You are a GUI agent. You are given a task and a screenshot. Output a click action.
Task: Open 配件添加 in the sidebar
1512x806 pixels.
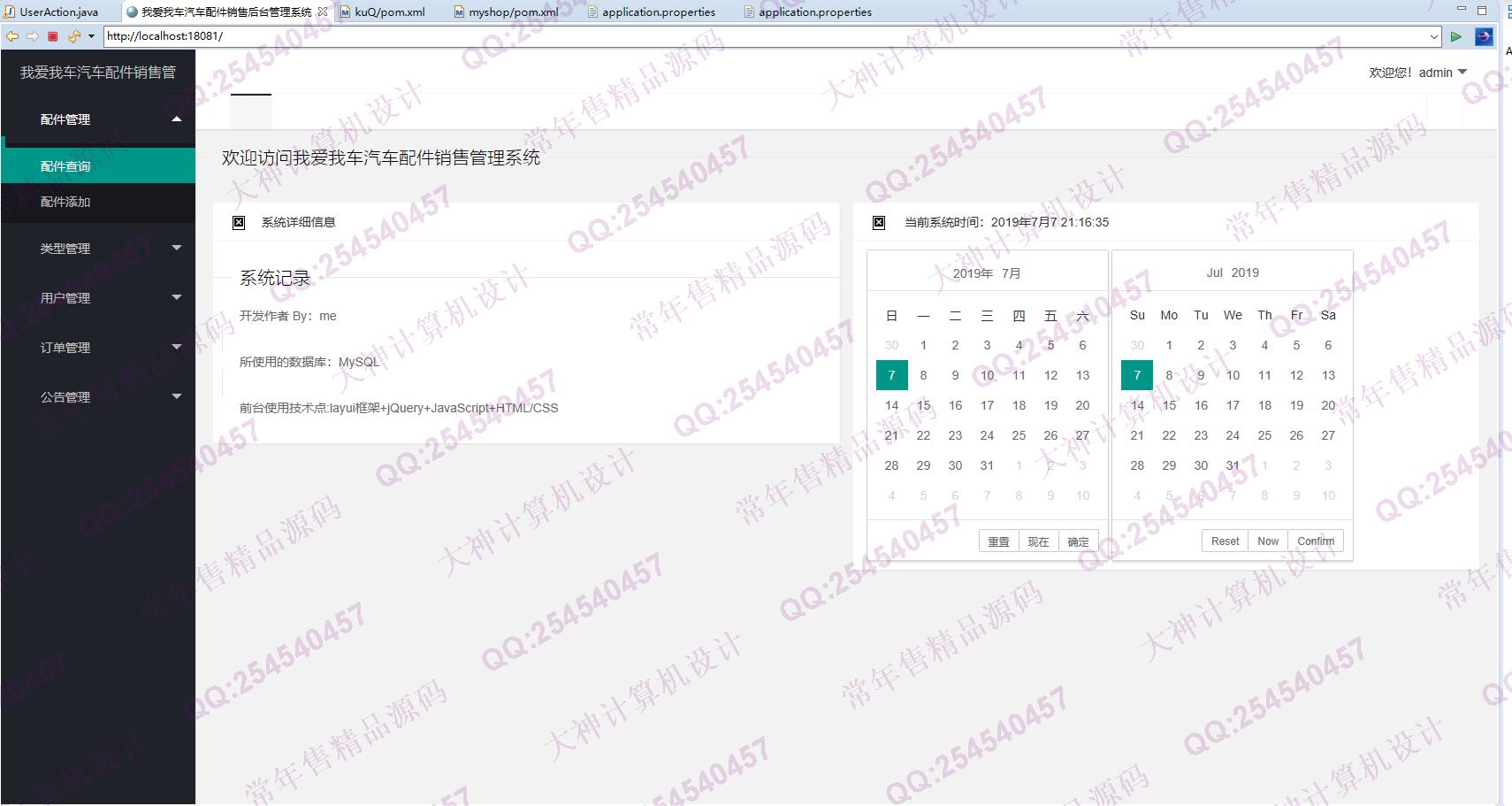tap(97, 202)
